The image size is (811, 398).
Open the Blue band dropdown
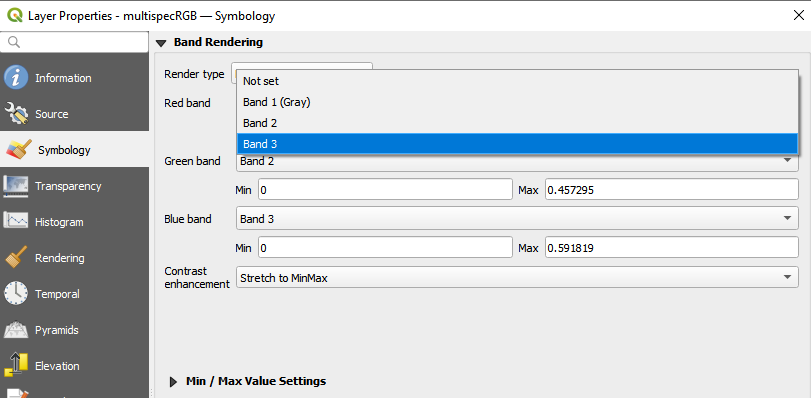coord(517,218)
